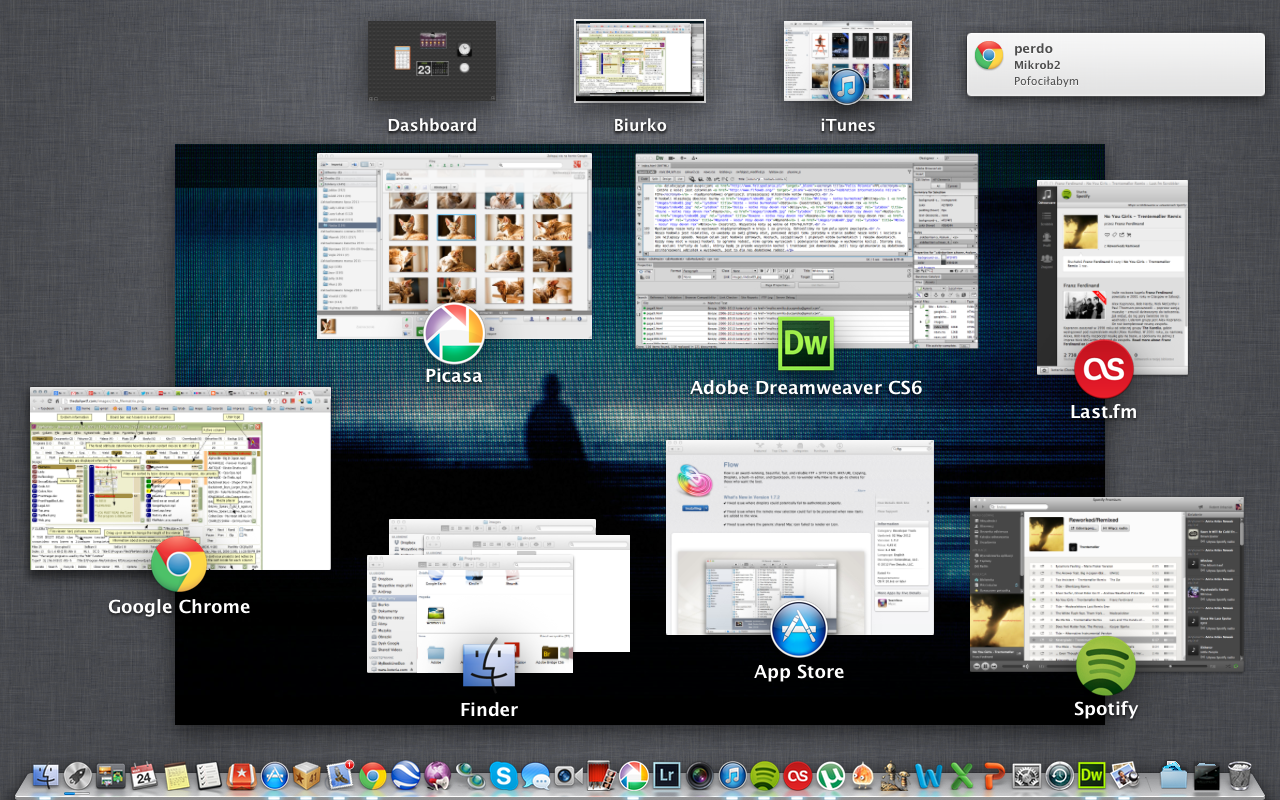The image size is (1280, 800).
Task: Open Messages speech bubble icon in Dock
Action: pyautogui.click(x=537, y=775)
